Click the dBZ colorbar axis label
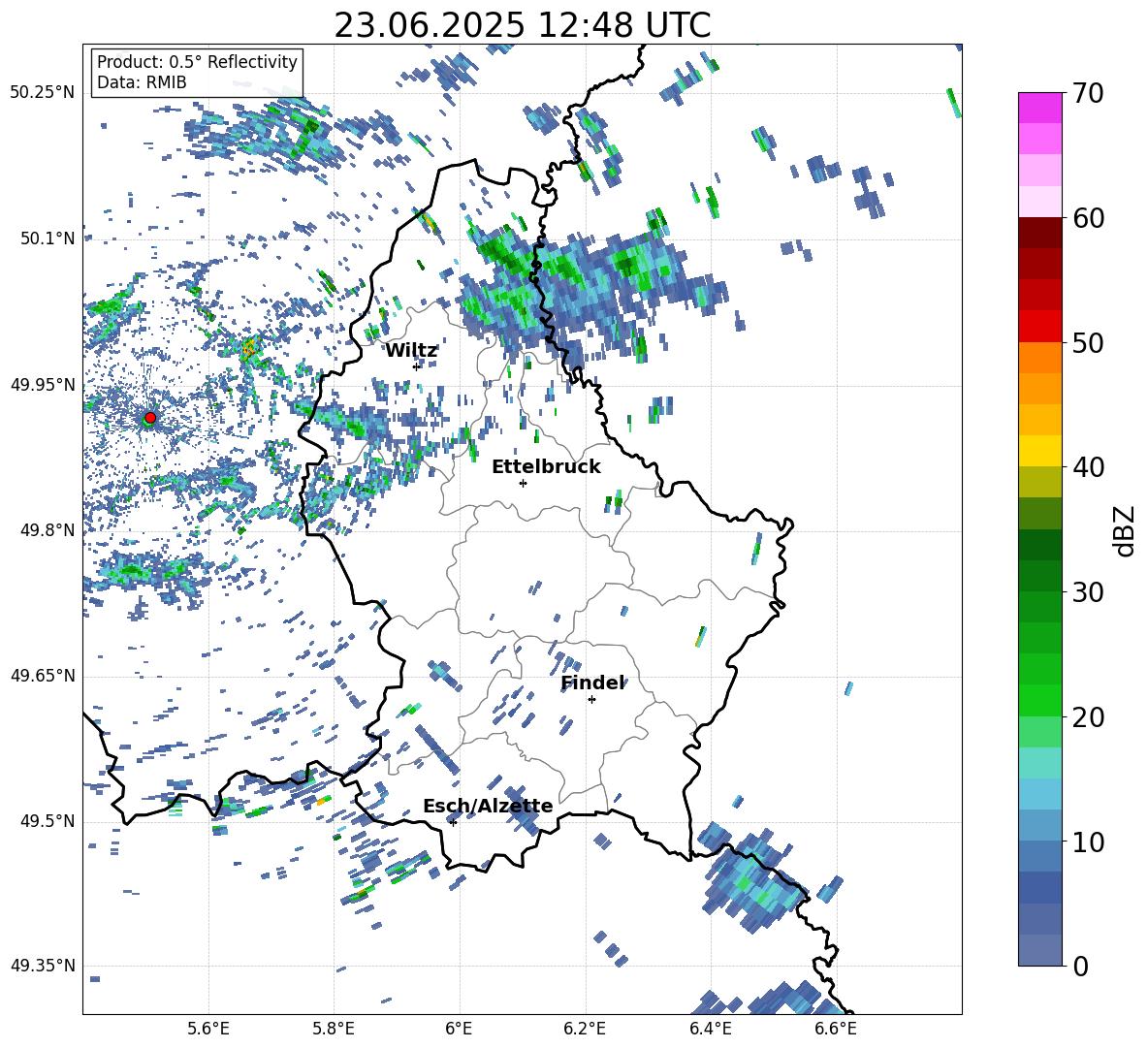The image size is (1148, 1048). point(1126,530)
